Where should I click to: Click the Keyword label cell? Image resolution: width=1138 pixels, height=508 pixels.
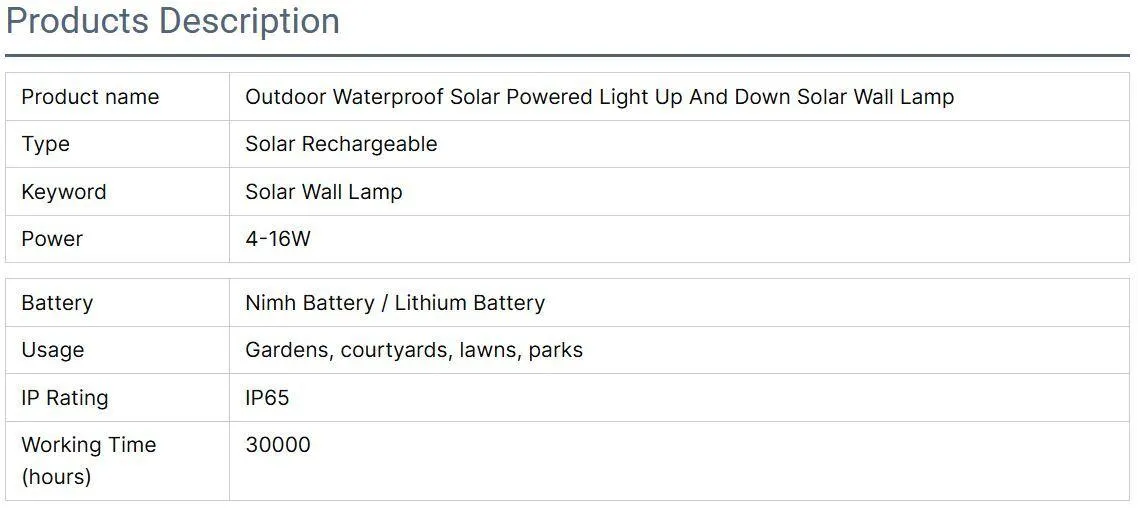(x=118, y=192)
